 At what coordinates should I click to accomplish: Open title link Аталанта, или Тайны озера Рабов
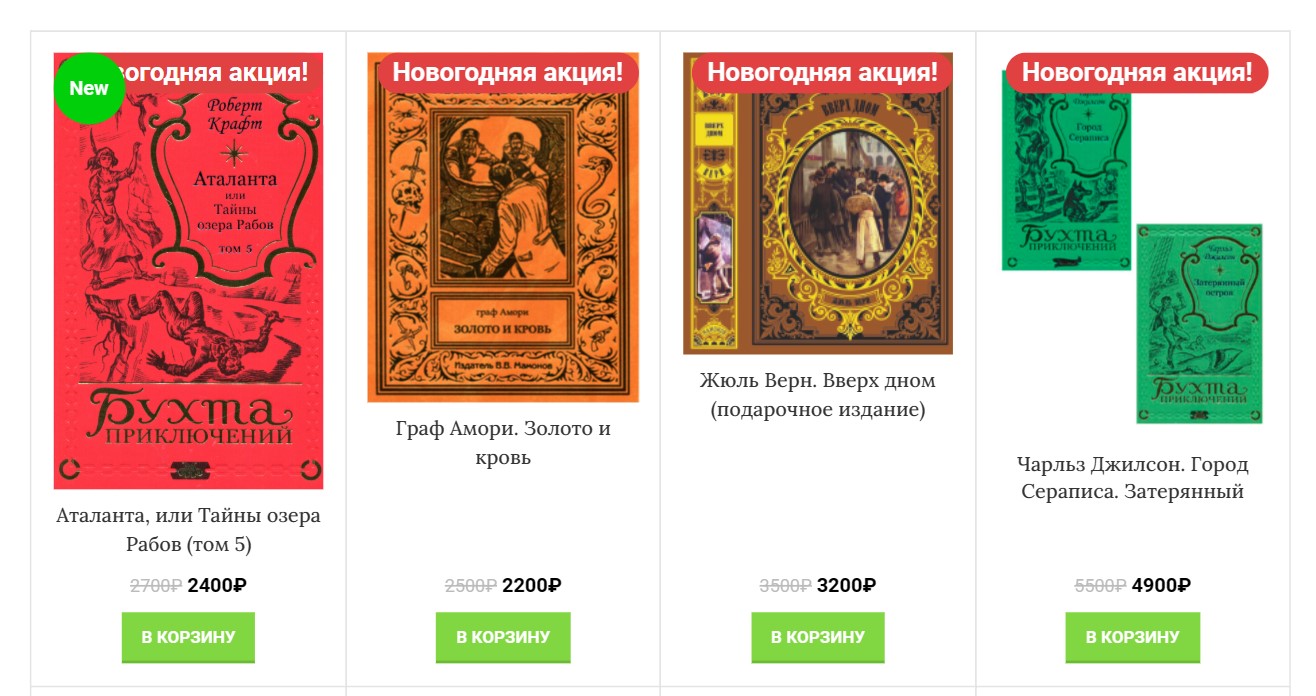188,530
